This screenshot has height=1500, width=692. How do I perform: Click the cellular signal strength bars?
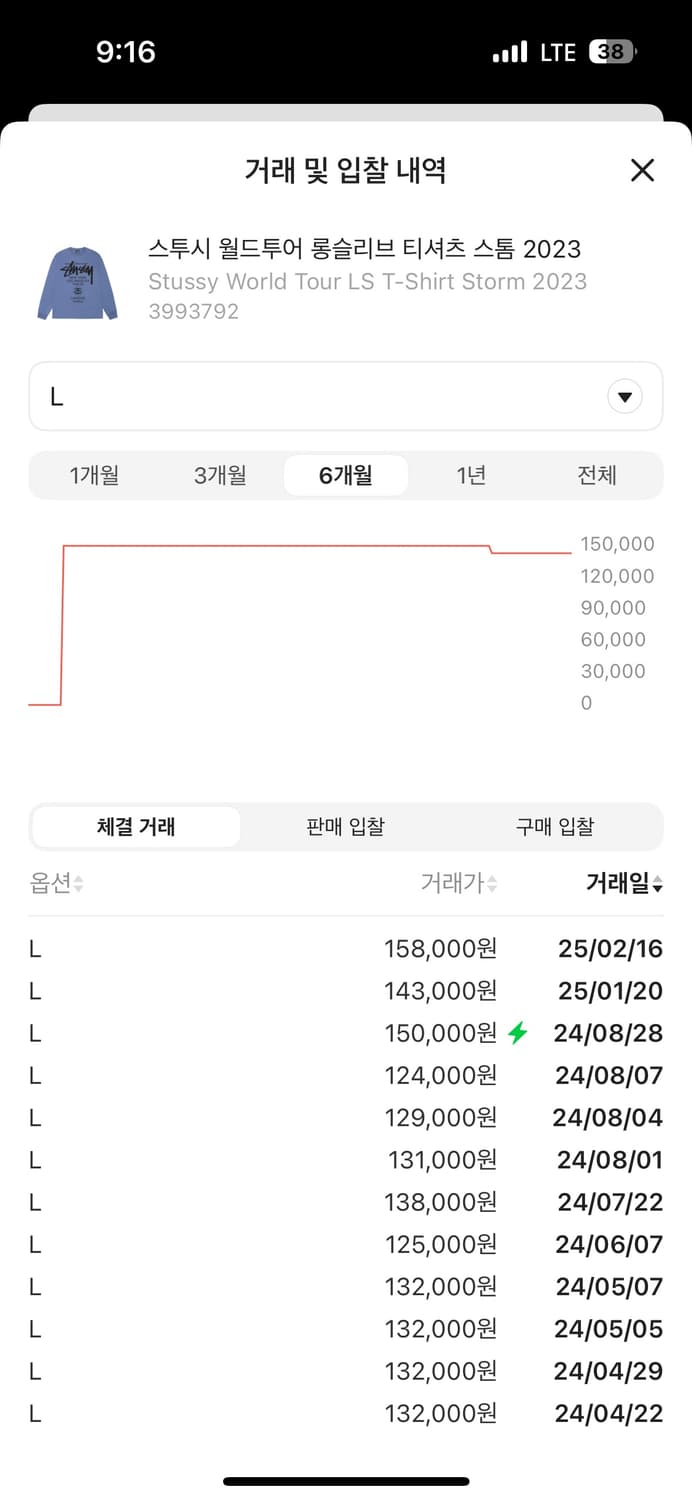coord(511,51)
